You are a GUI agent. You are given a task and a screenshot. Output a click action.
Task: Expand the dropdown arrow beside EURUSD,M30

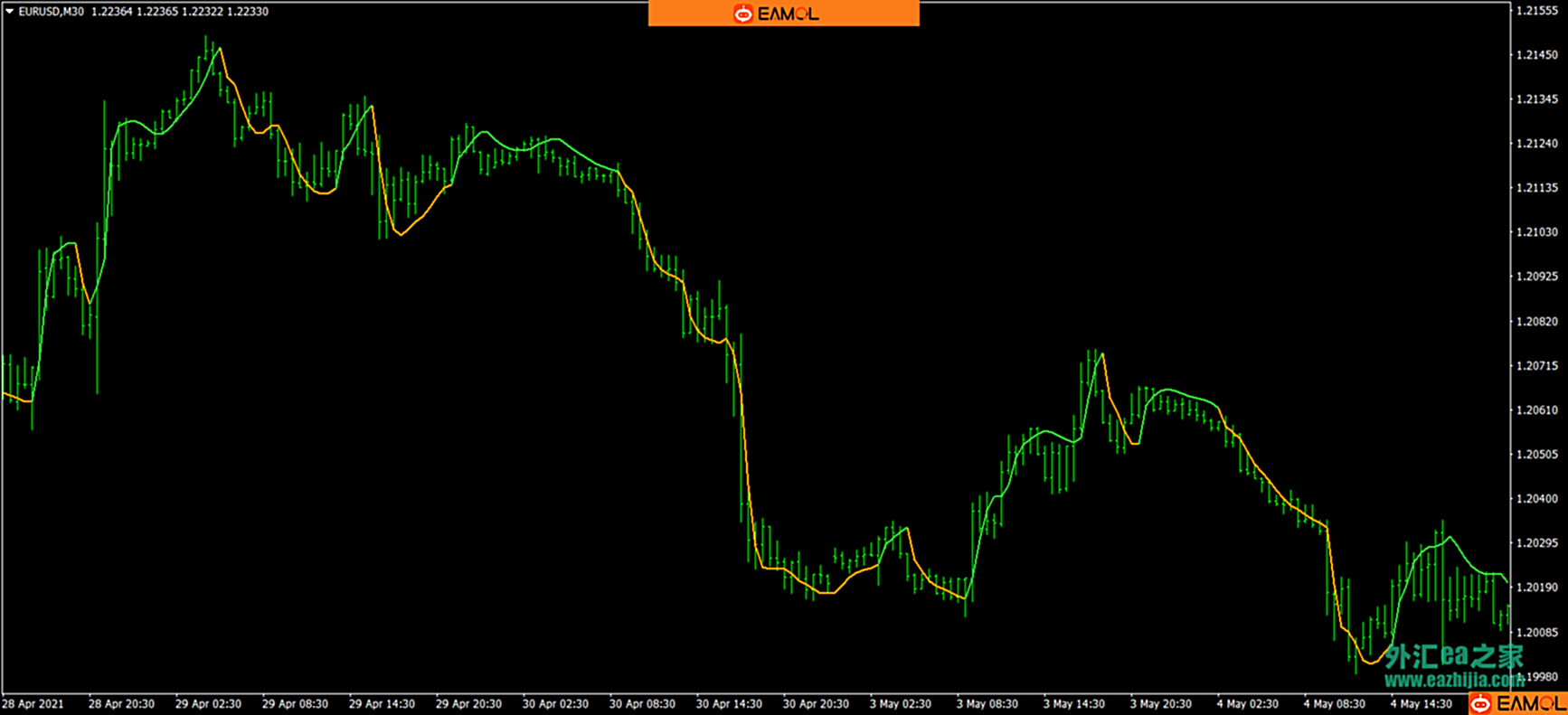pyautogui.click(x=9, y=12)
